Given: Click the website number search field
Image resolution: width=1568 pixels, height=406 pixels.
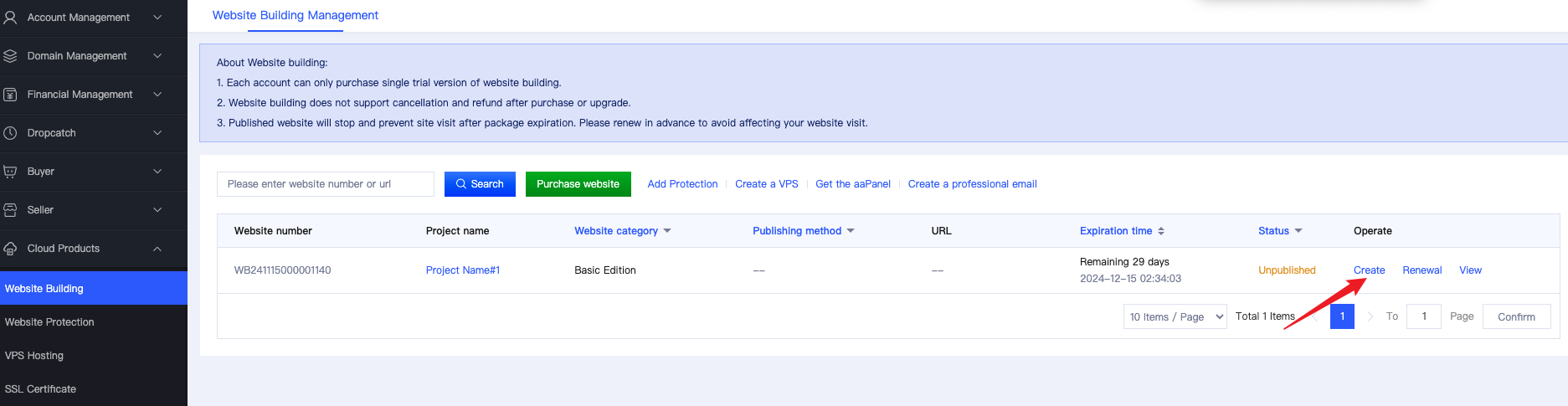Looking at the screenshot, I should point(325,184).
